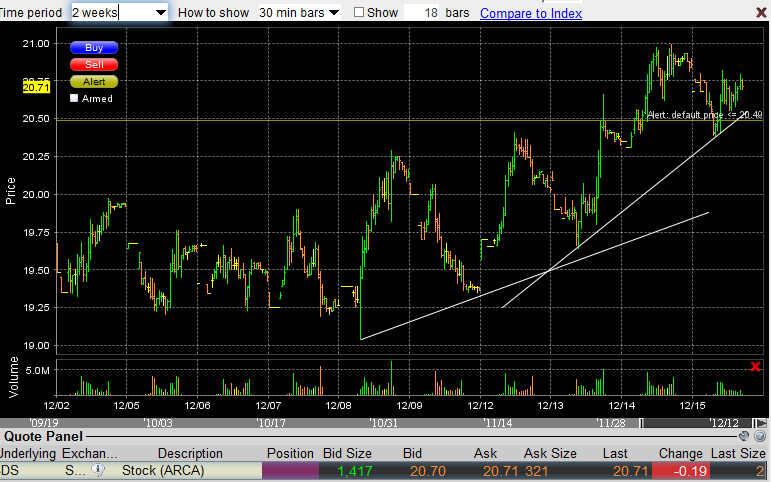The height and width of the screenshot is (482, 771).
Task: Click the Bid Size column header
Action: pos(347,453)
